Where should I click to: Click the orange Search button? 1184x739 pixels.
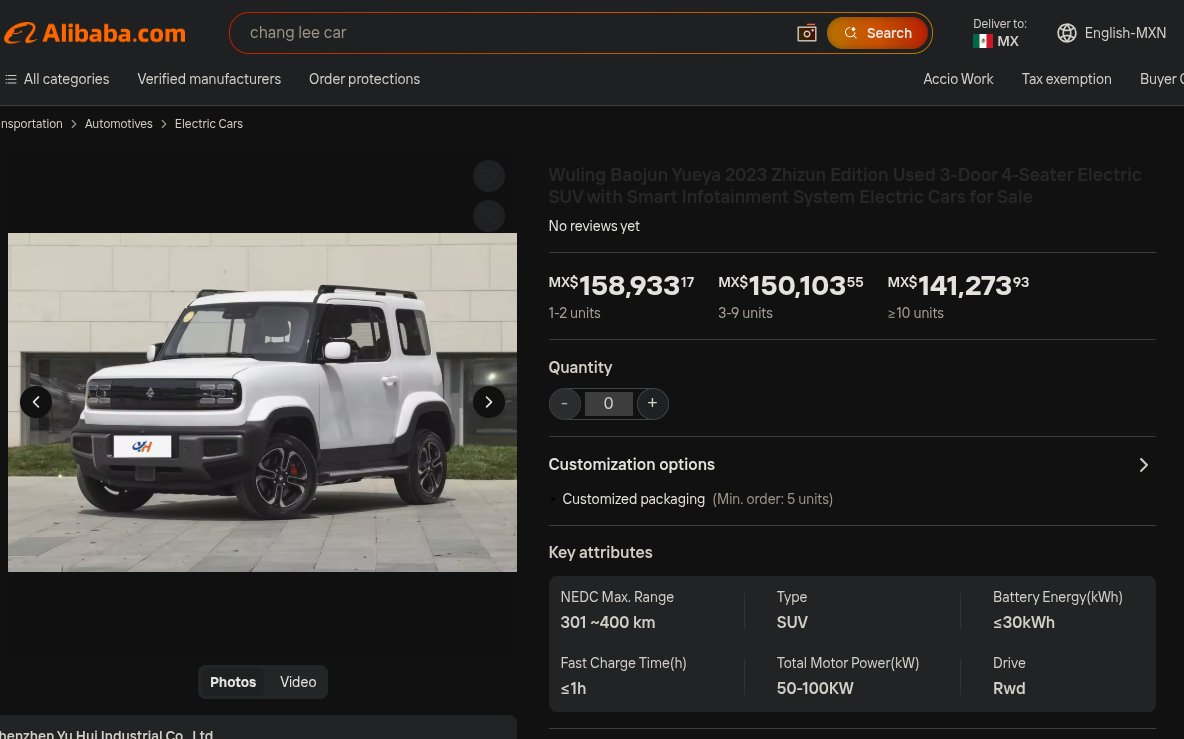[x=877, y=33]
